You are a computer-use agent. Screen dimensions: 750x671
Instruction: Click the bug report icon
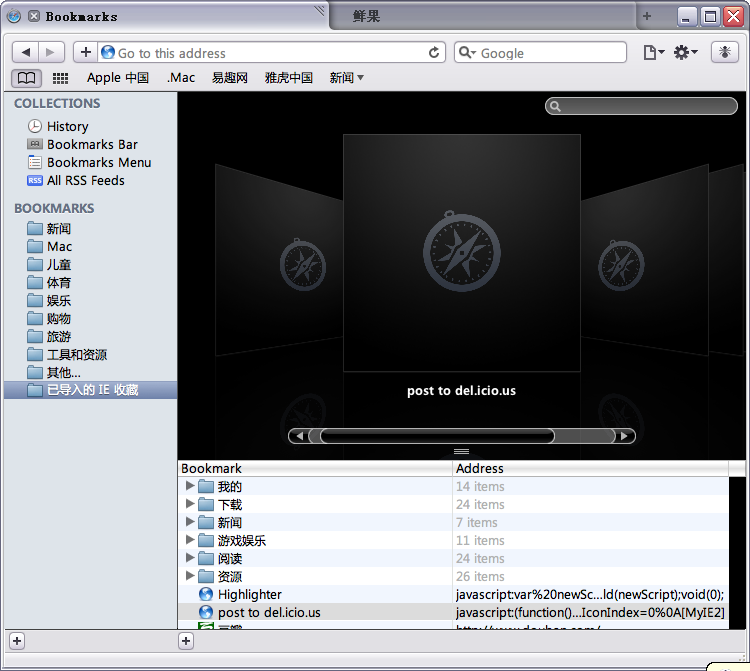coord(725,52)
